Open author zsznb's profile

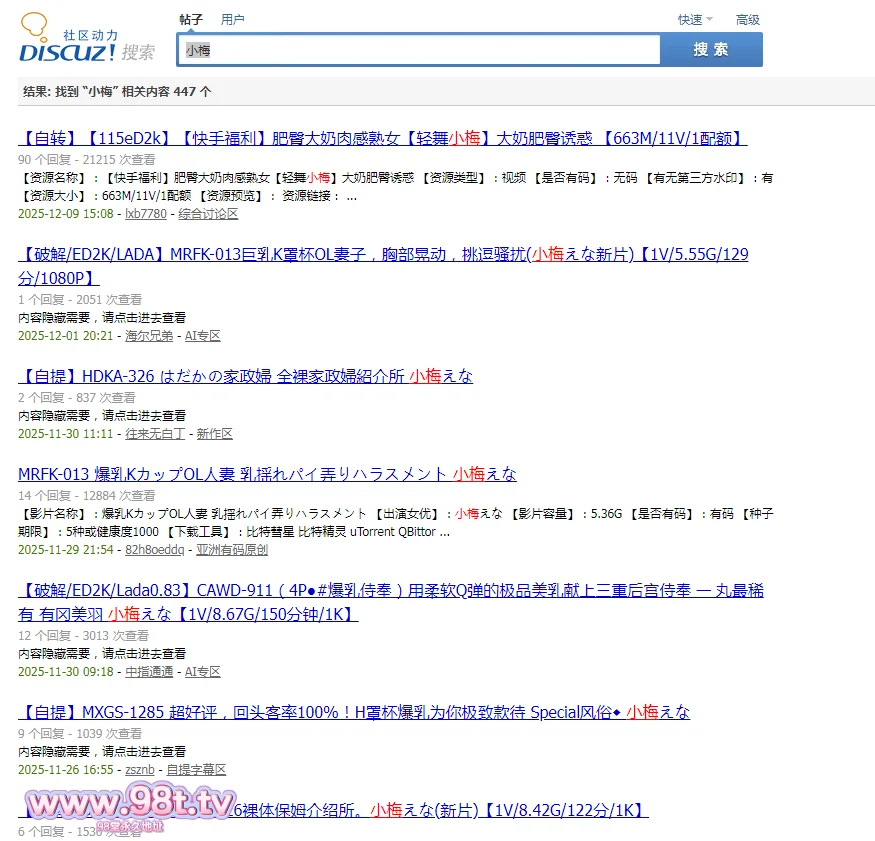(x=140, y=770)
